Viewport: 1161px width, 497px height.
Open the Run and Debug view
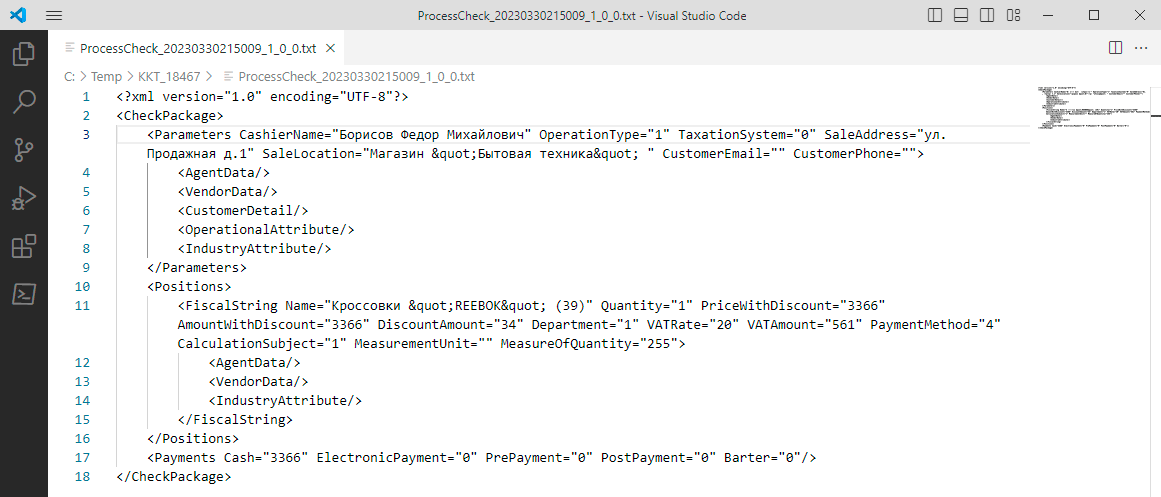(x=24, y=199)
